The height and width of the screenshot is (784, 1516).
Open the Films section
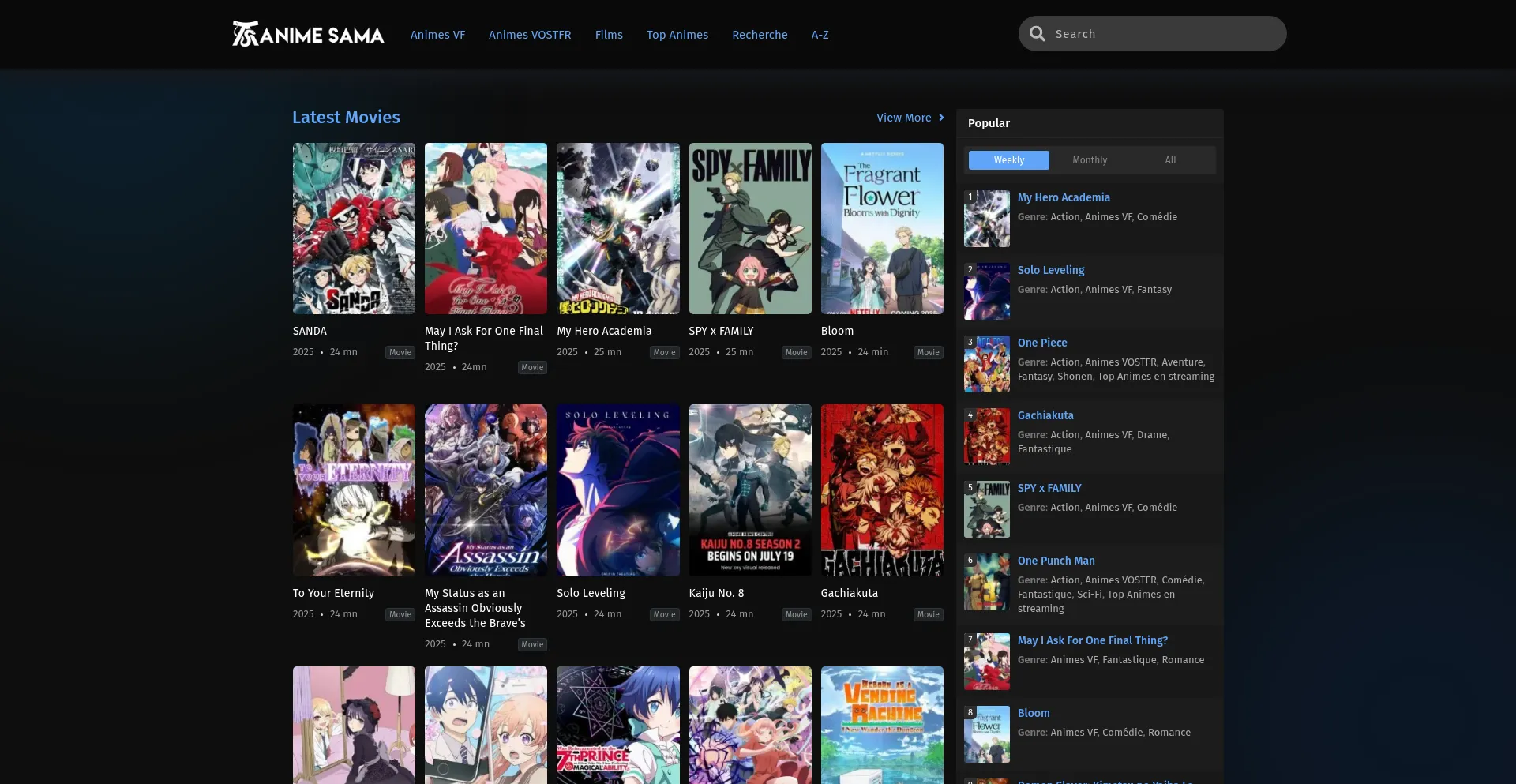pyautogui.click(x=609, y=35)
